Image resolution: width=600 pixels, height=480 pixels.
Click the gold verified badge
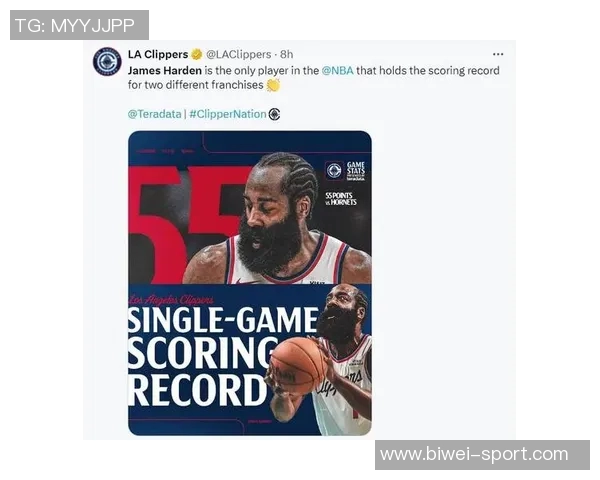[197, 54]
